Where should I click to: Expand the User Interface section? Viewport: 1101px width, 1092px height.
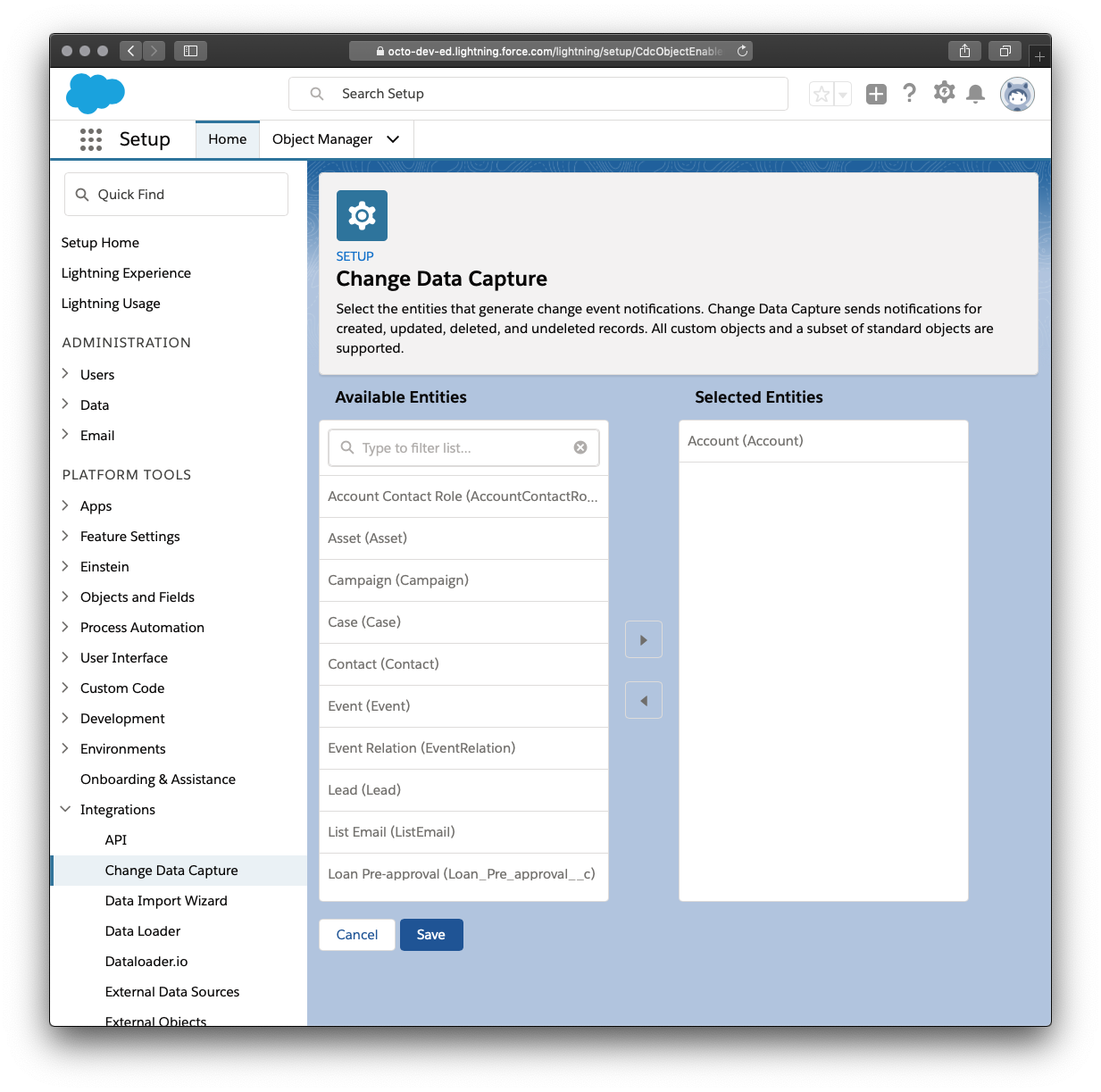coord(65,657)
